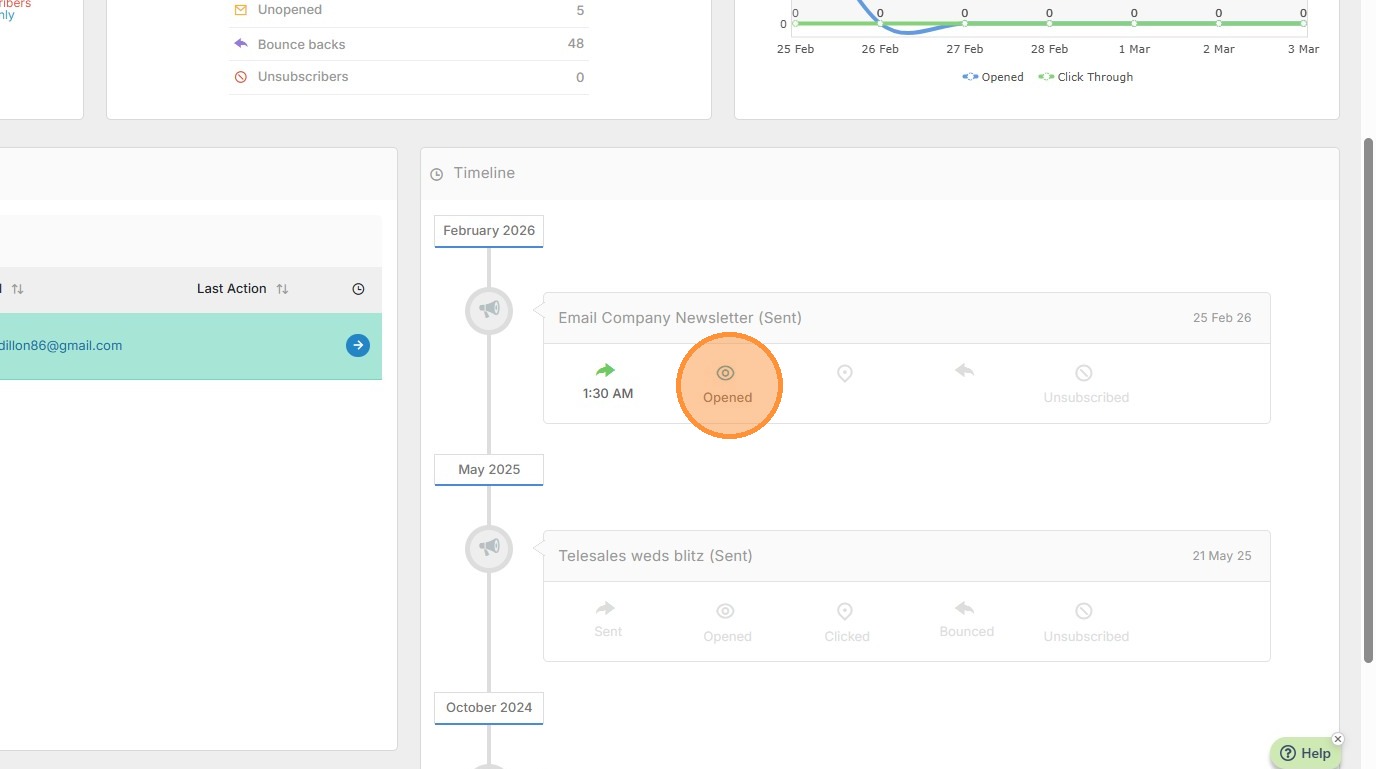1376x769 pixels.
Task: Click the Bounced arrow icon in Telesales weds blitz
Action: [x=965, y=608]
